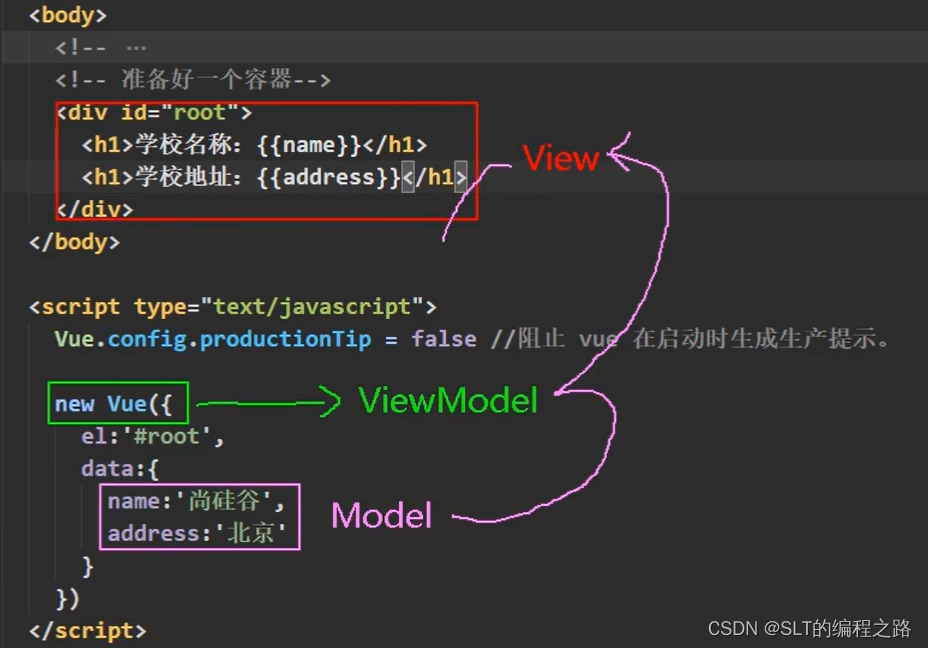
Task: Select the comment 准备好一个容器
Action: [x=206, y=79]
